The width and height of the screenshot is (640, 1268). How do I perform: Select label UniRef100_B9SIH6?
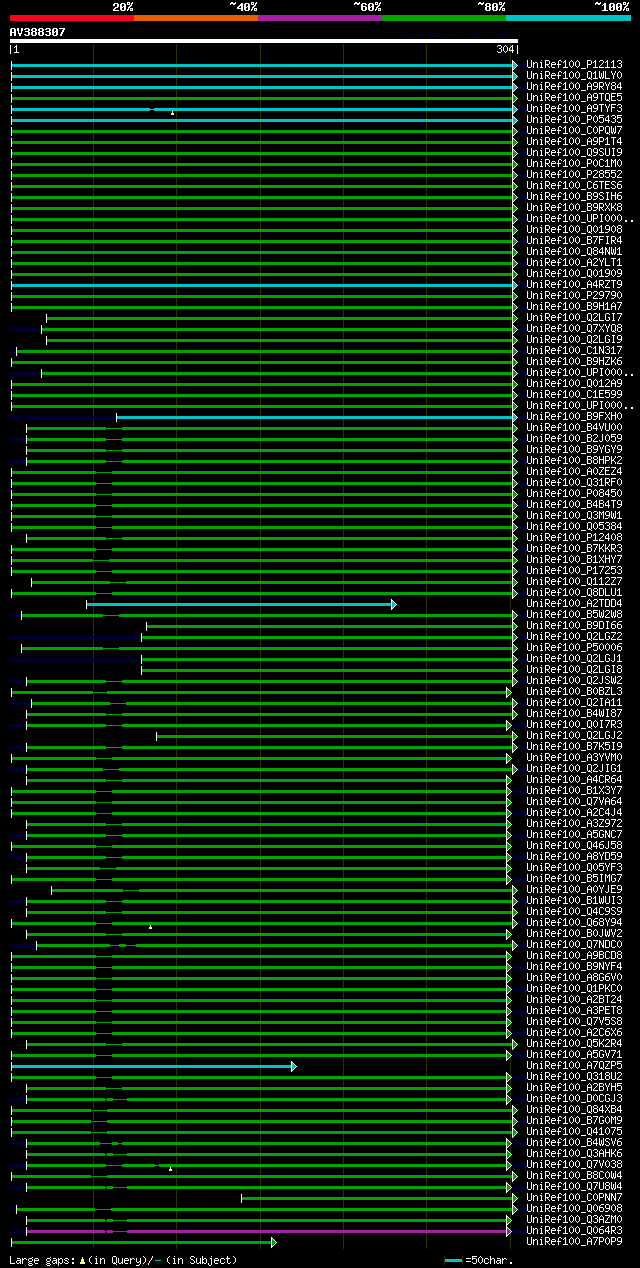[x=574, y=196]
